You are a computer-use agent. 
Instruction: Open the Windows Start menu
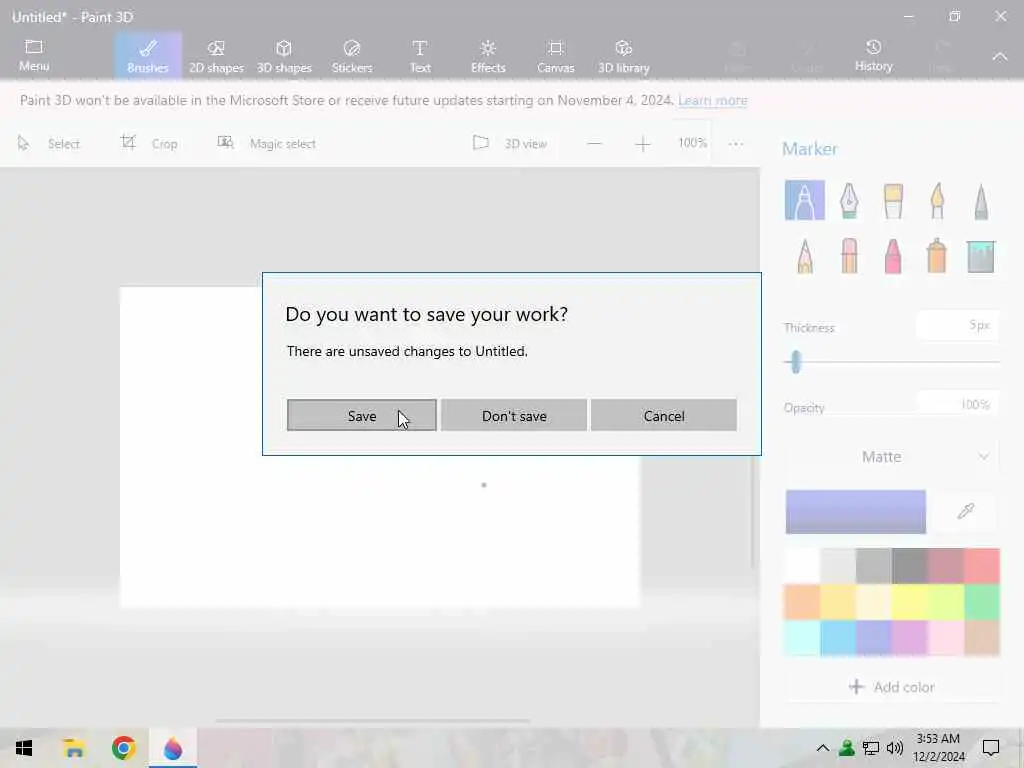coord(24,748)
